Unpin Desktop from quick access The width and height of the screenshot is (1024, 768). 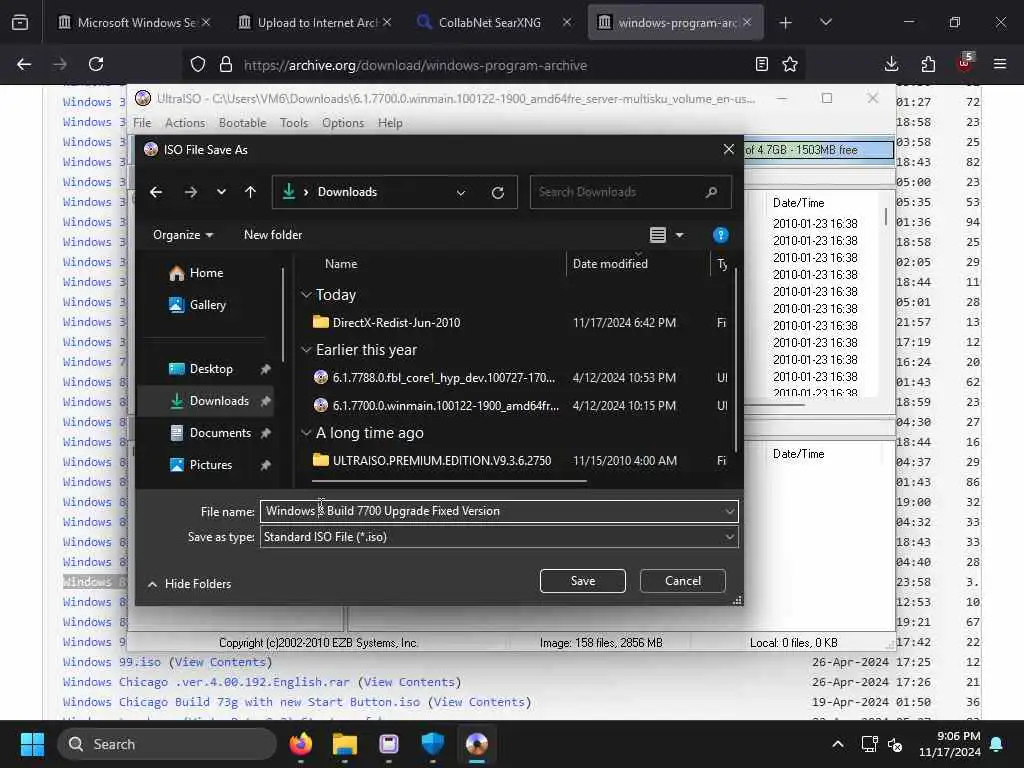pos(265,370)
